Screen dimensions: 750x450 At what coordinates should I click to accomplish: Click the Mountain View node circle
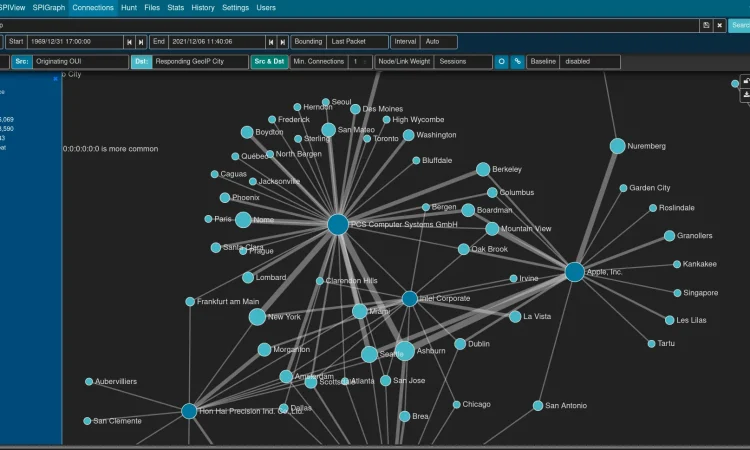(492, 229)
